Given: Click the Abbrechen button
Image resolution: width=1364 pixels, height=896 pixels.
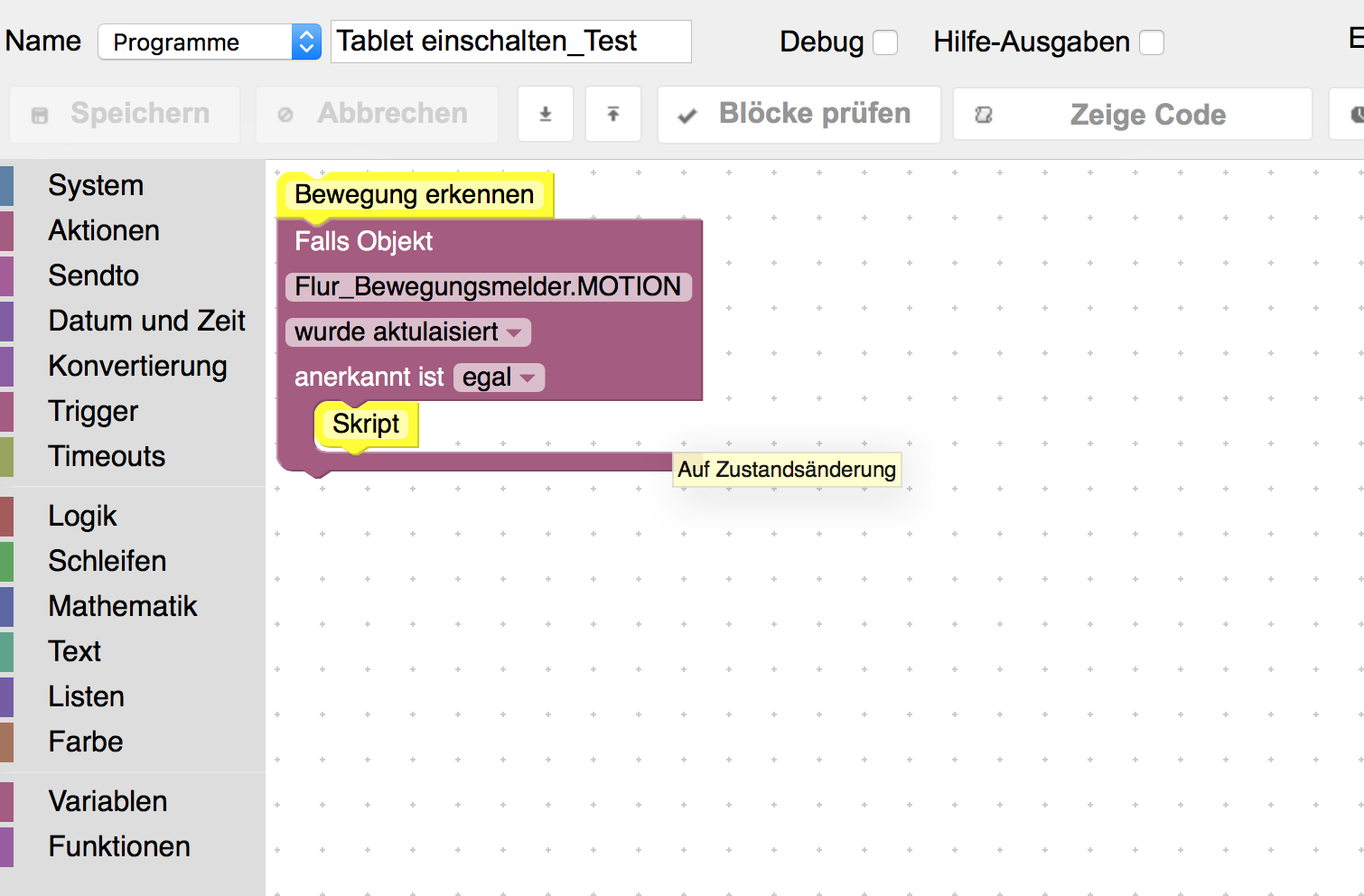Looking at the screenshot, I should 377,115.
